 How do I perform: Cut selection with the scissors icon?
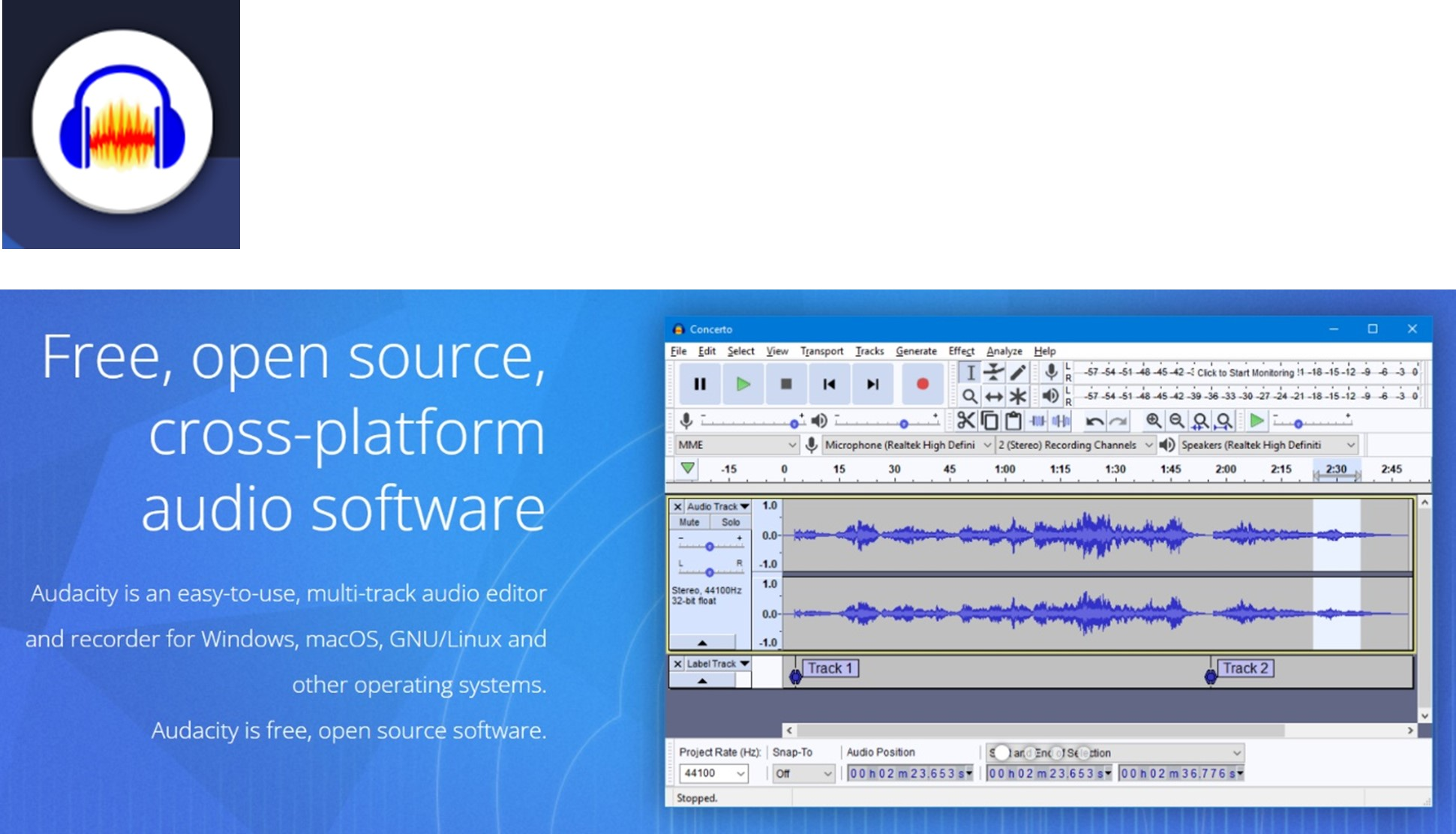point(966,421)
